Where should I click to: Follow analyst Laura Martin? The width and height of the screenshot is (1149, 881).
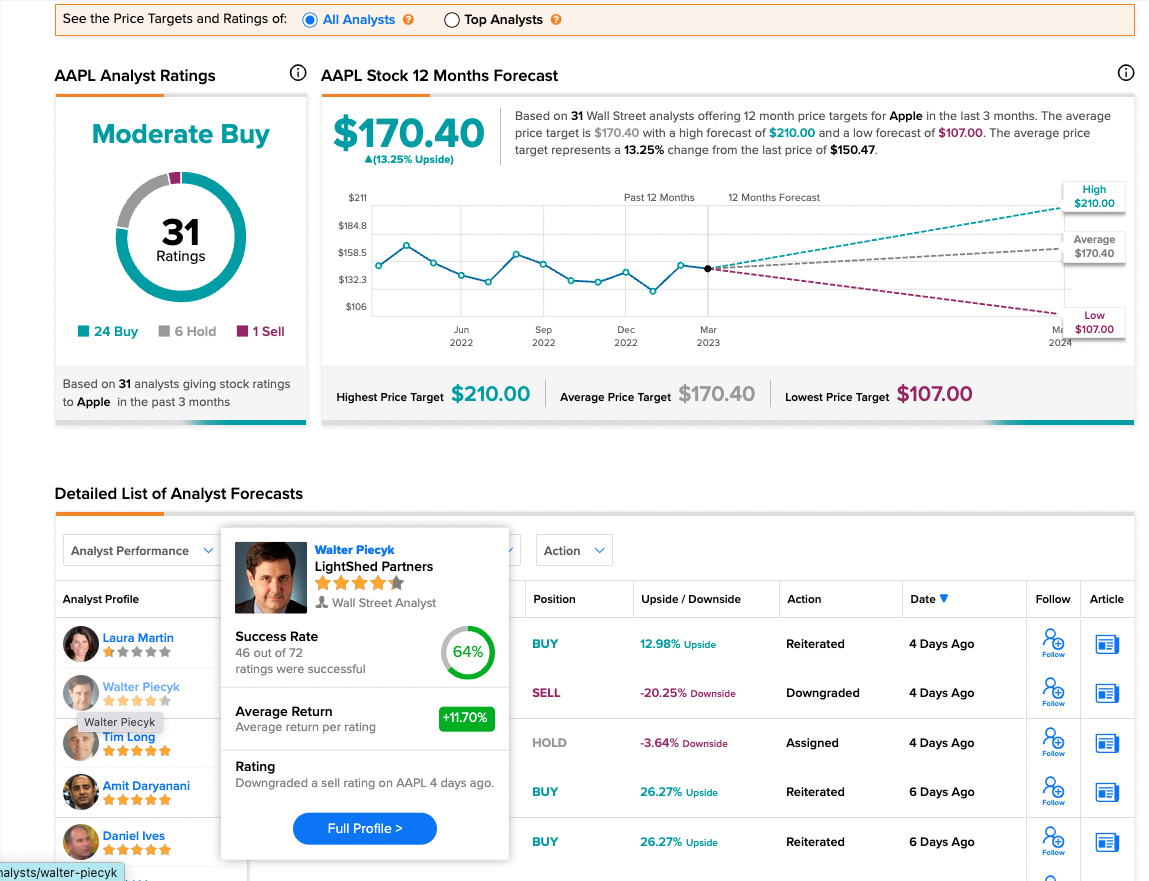click(x=1053, y=644)
